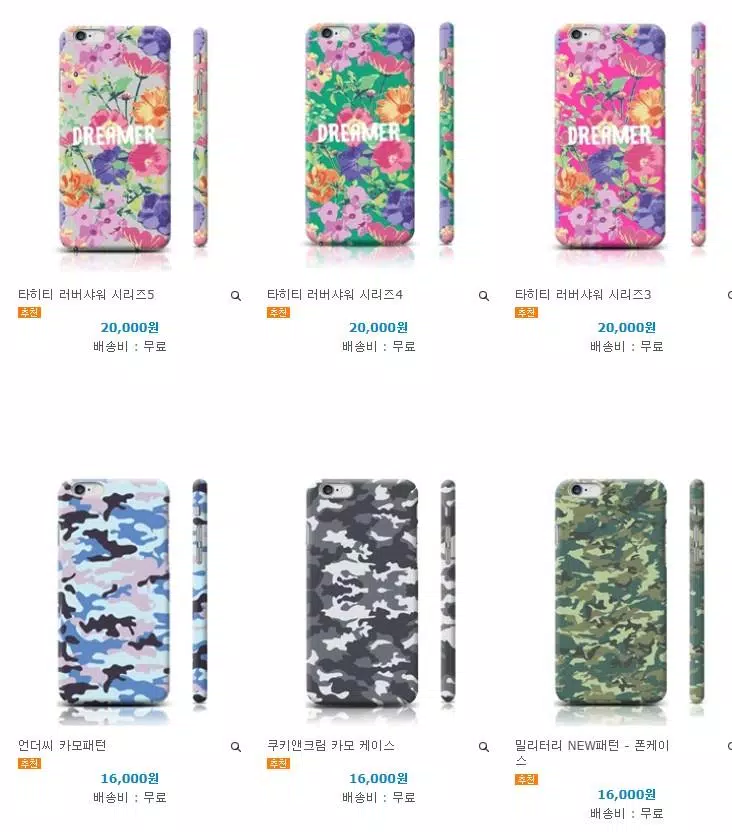Open the 타히티 러버샤워 시리즈4 product link

(335, 294)
